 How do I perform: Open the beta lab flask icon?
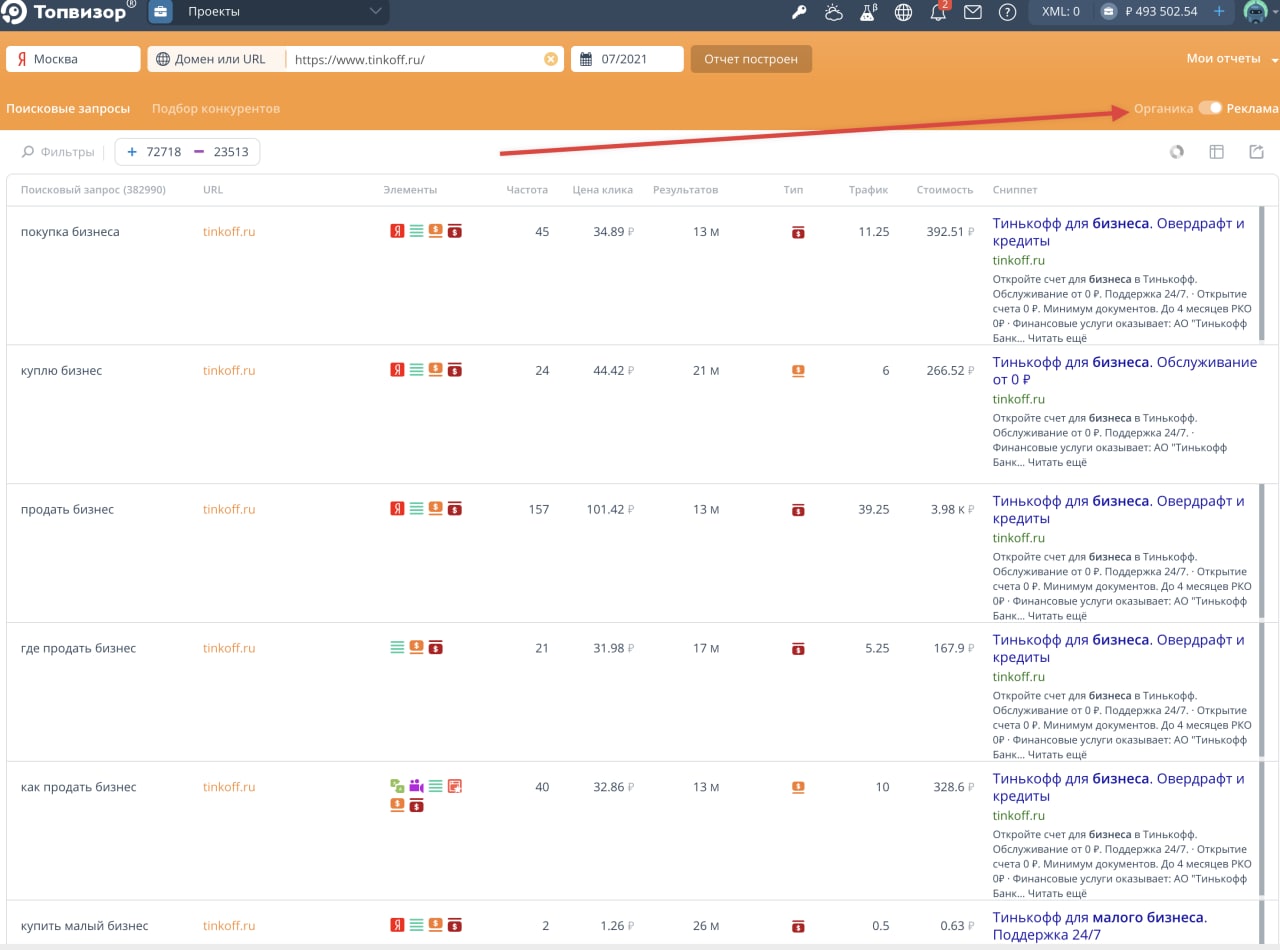[869, 12]
